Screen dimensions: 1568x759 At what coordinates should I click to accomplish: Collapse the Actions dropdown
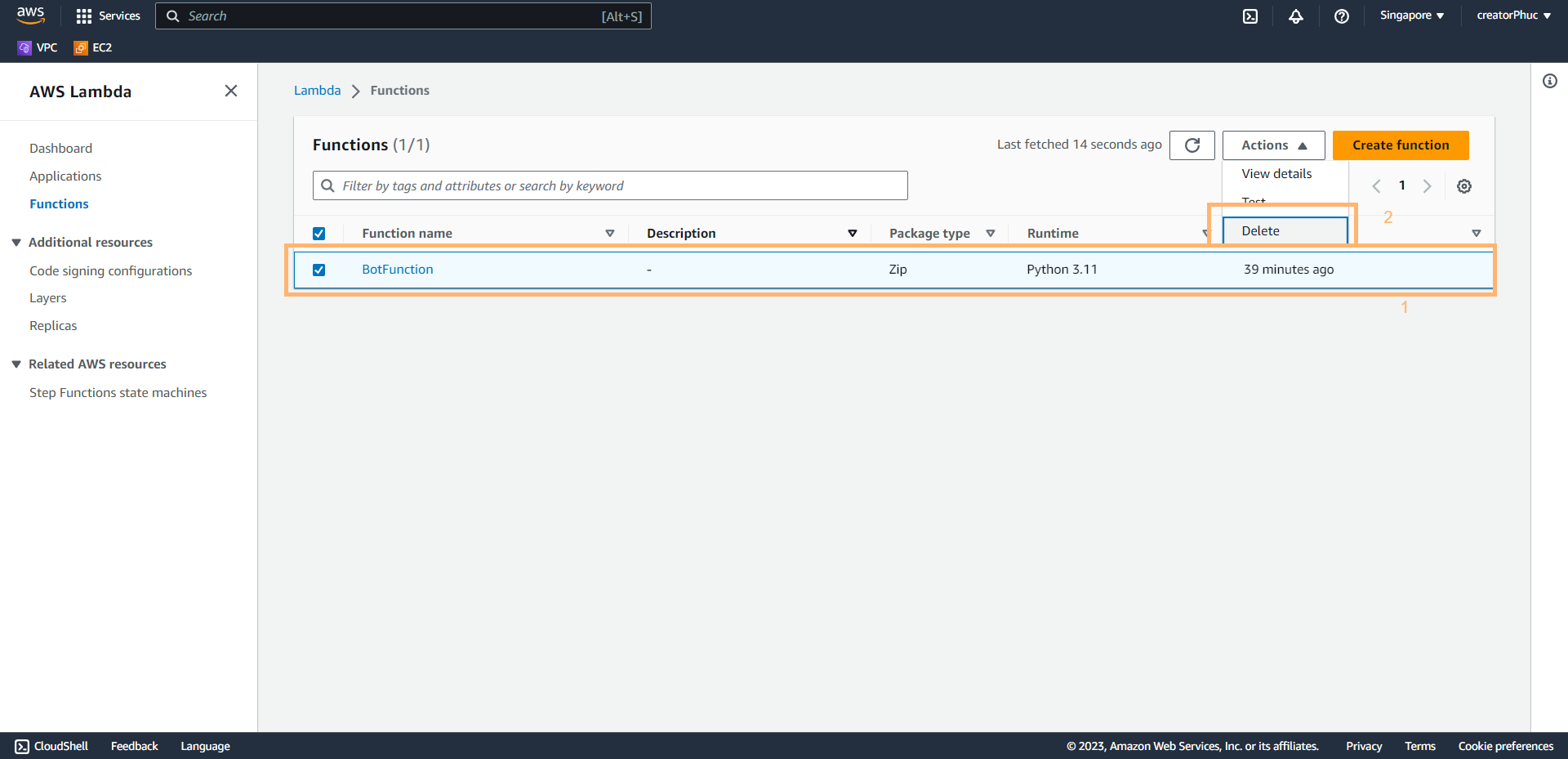pyautogui.click(x=1273, y=145)
